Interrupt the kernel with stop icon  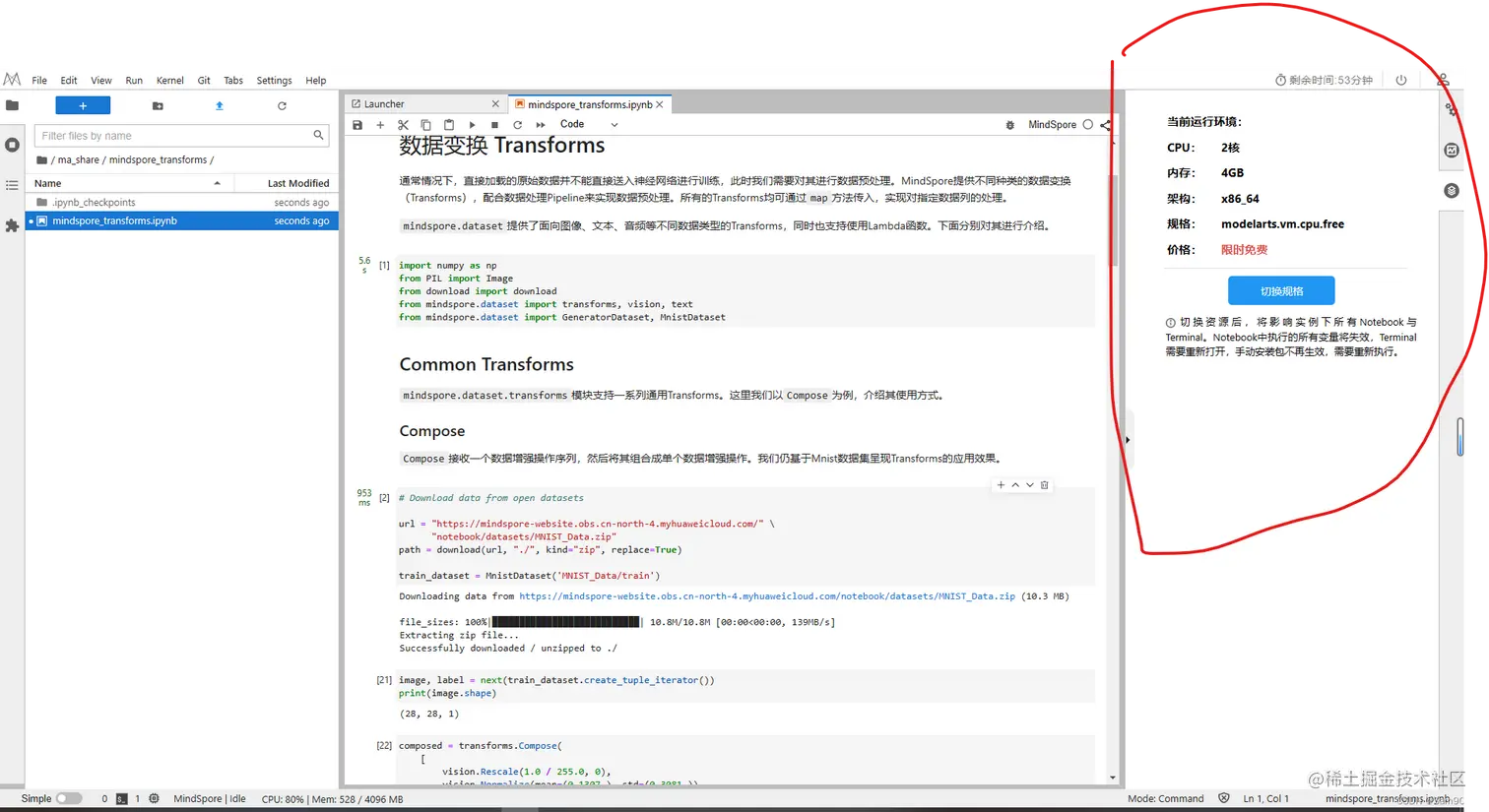(x=494, y=125)
